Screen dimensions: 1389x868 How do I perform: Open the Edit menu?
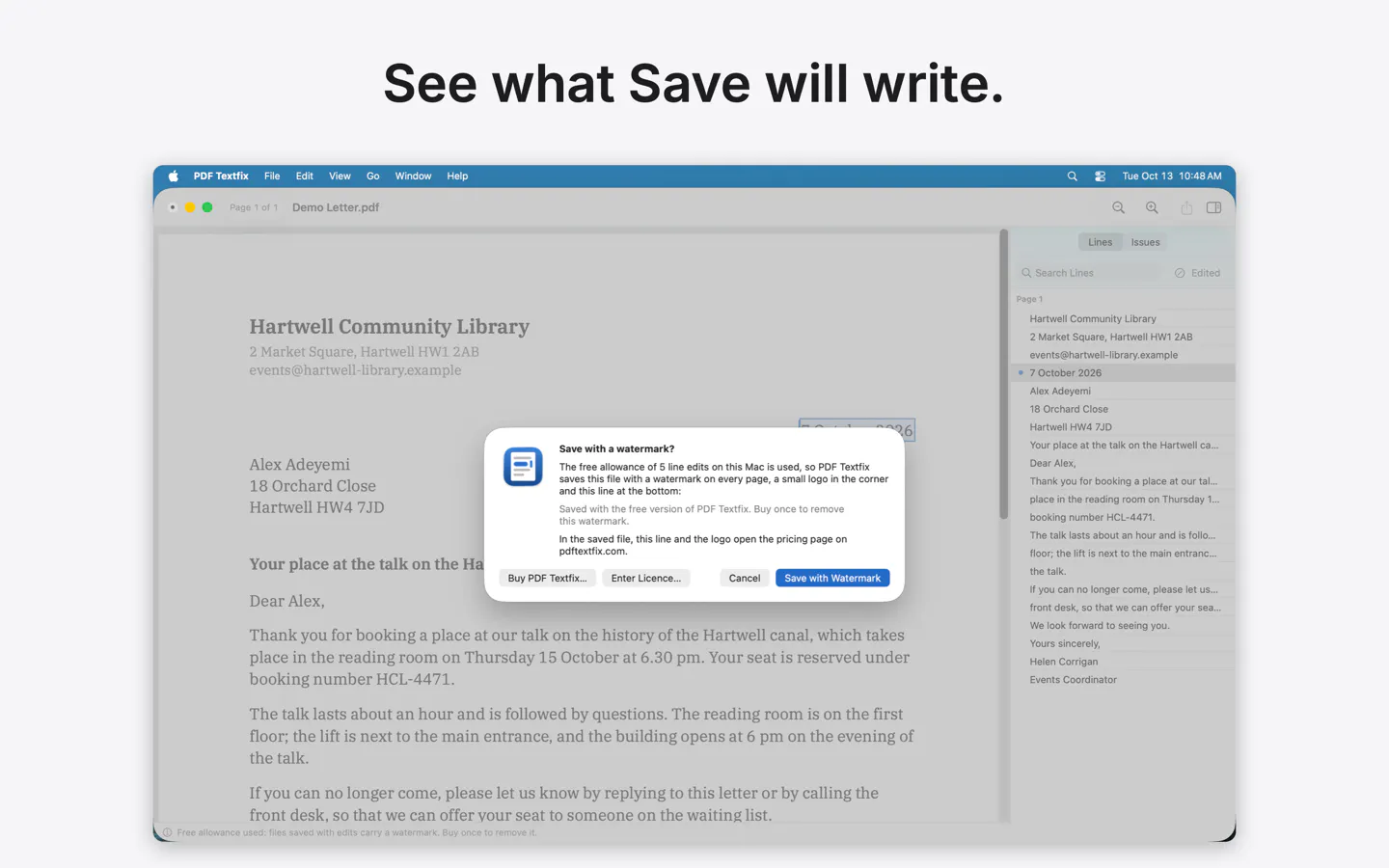(x=305, y=176)
